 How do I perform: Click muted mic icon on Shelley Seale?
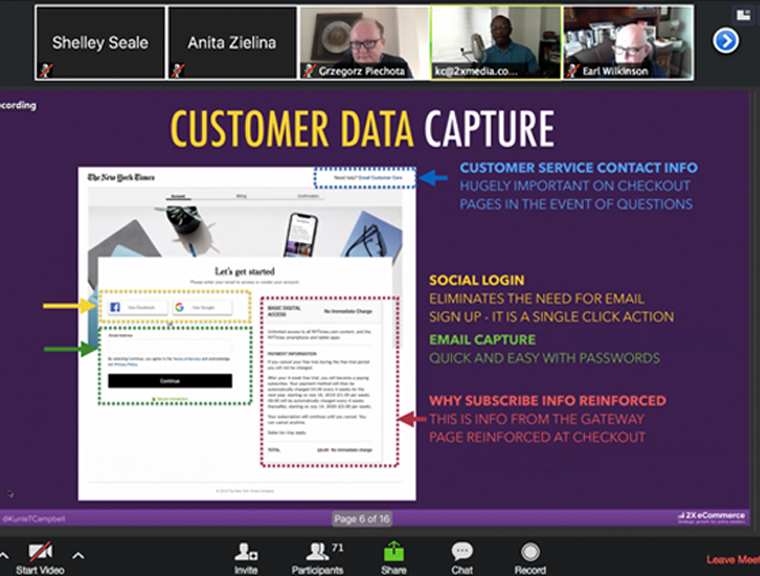[x=46, y=71]
